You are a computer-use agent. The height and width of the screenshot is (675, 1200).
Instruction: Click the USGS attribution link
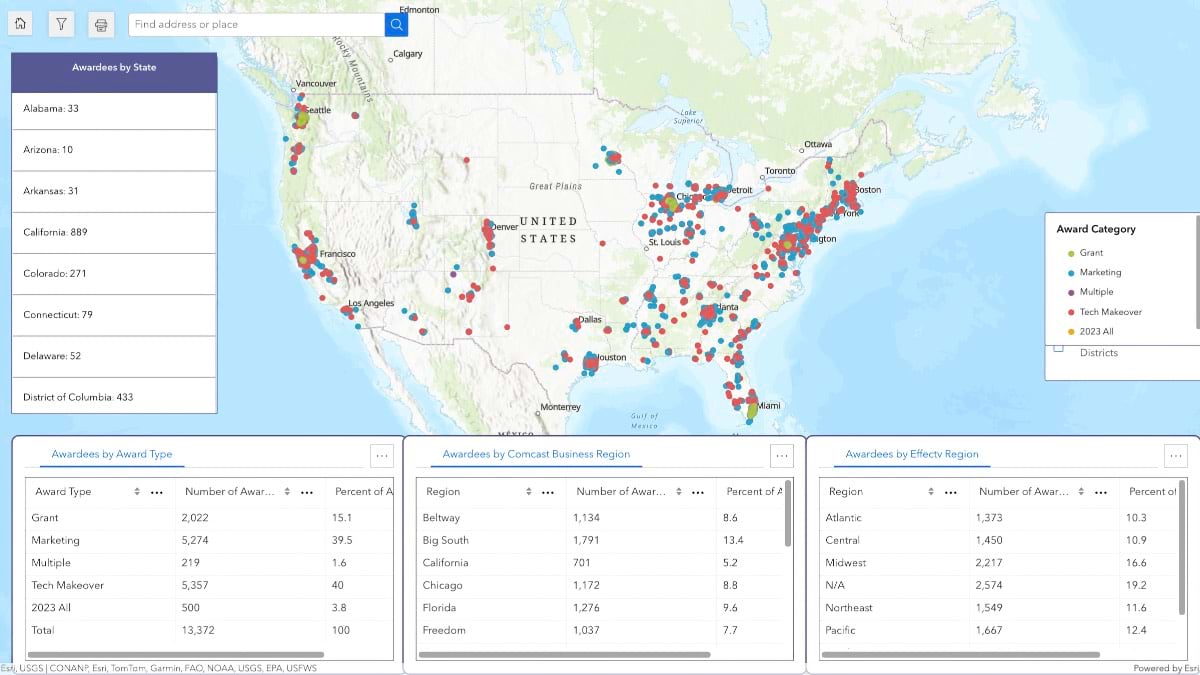[30, 668]
